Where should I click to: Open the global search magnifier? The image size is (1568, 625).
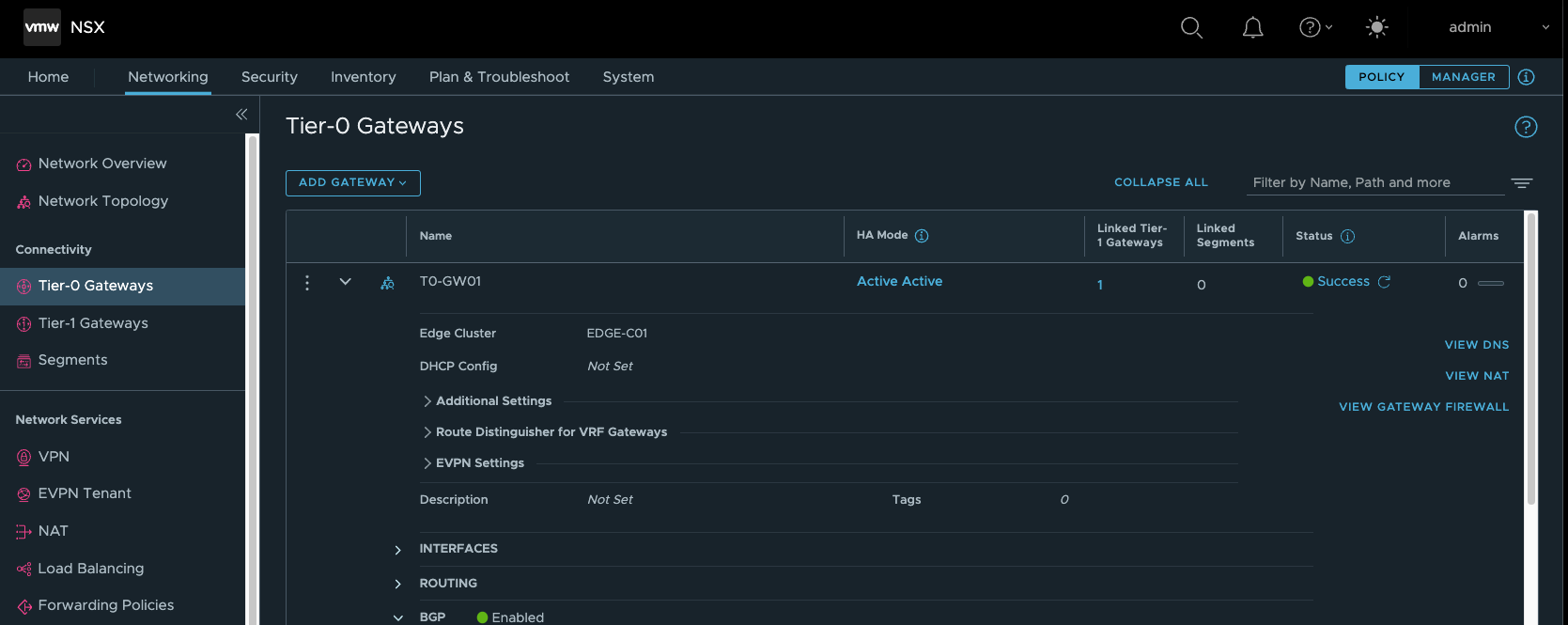(x=1191, y=27)
